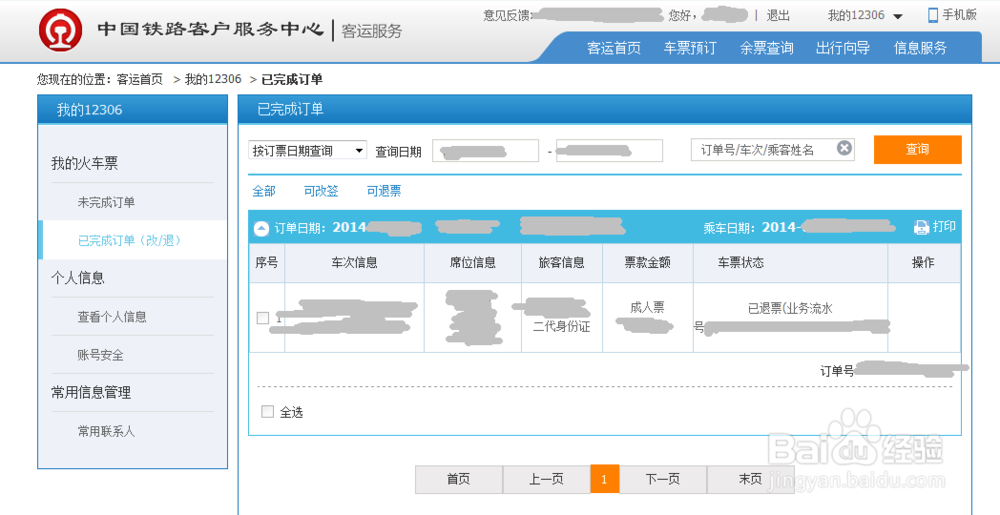The width and height of the screenshot is (1000, 515).
Task: Open 账号安全 in the sidebar
Action: [x=101, y=355]
